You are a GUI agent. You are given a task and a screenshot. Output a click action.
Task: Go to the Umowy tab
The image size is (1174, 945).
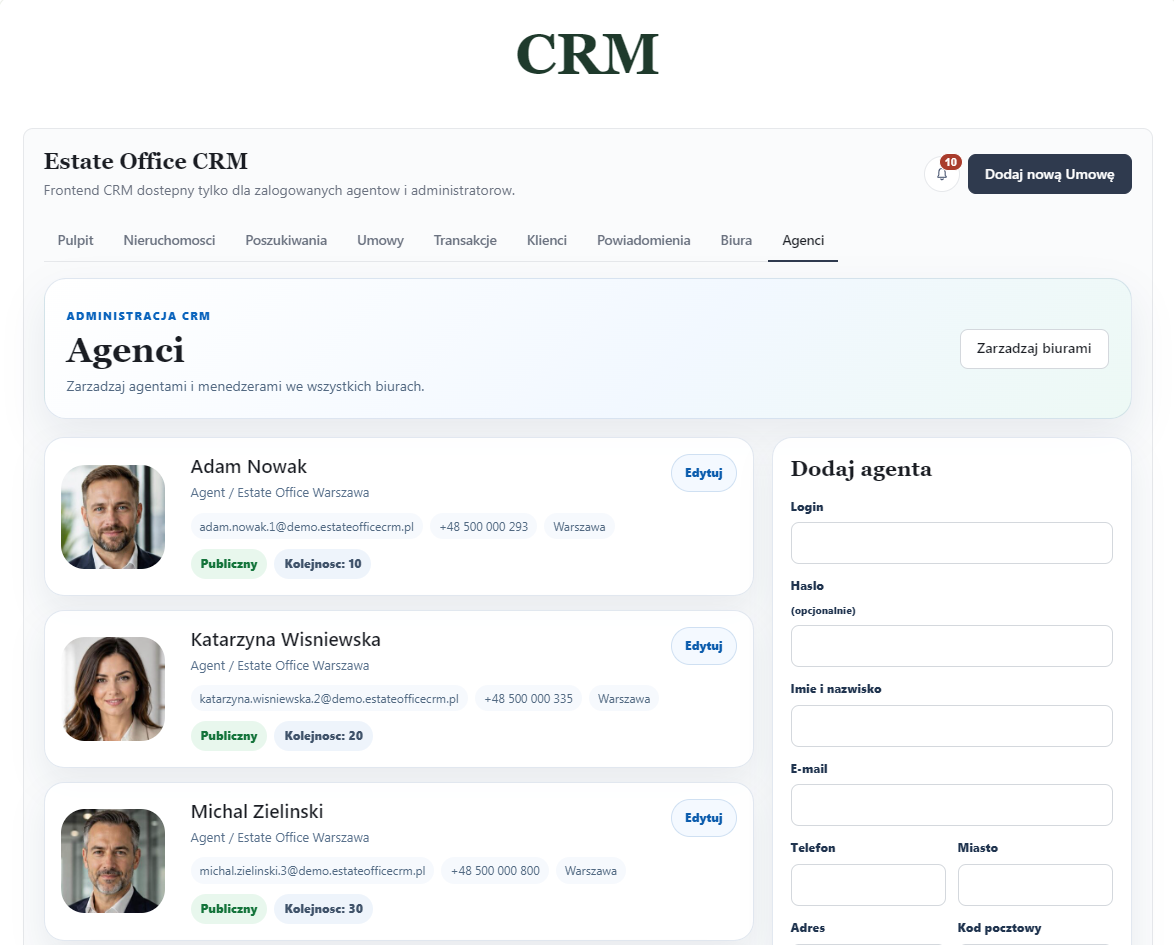click(x=380, y=240)
